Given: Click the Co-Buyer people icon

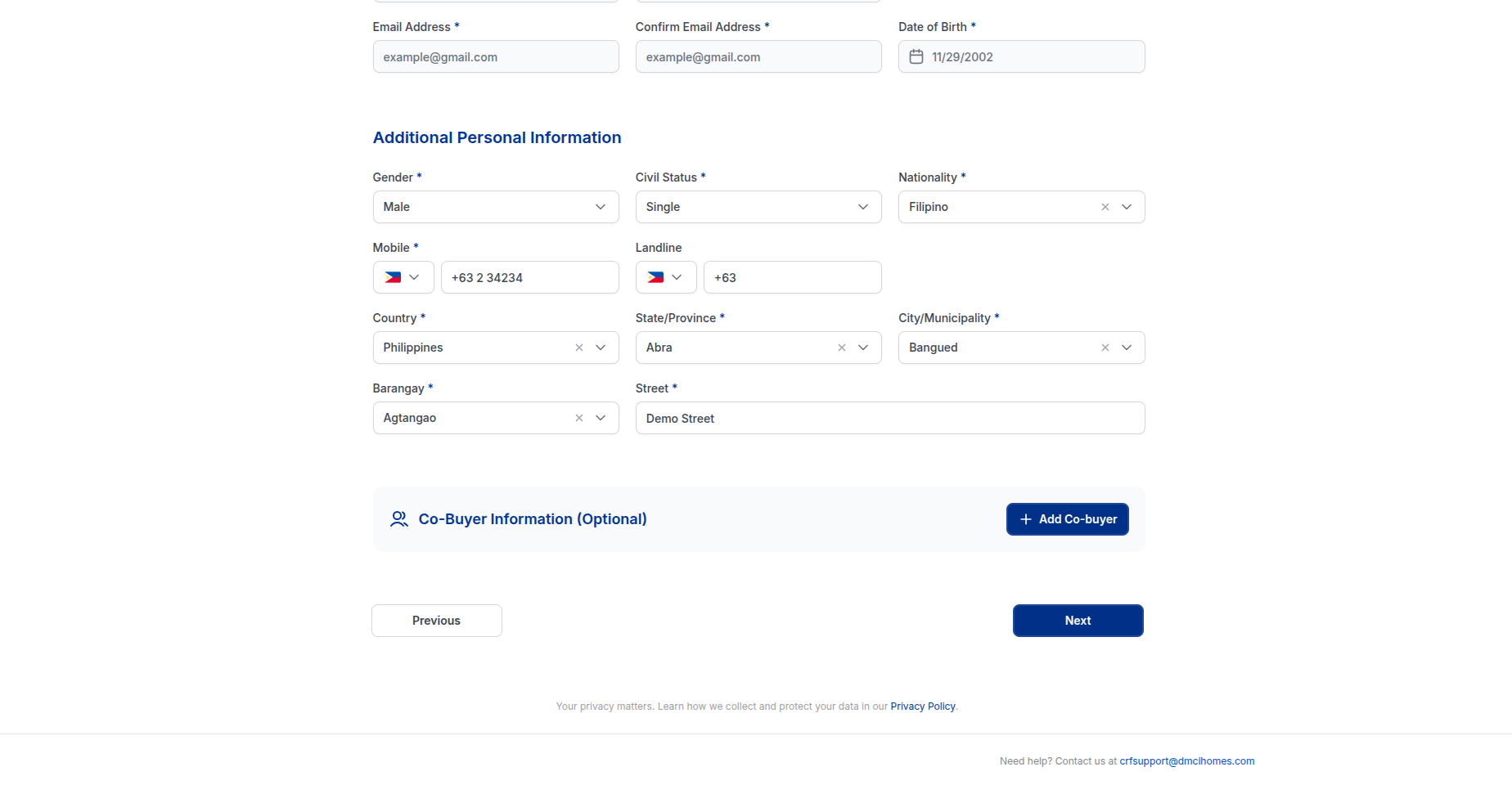Looking at the screenshot, I should pos(399,519).
